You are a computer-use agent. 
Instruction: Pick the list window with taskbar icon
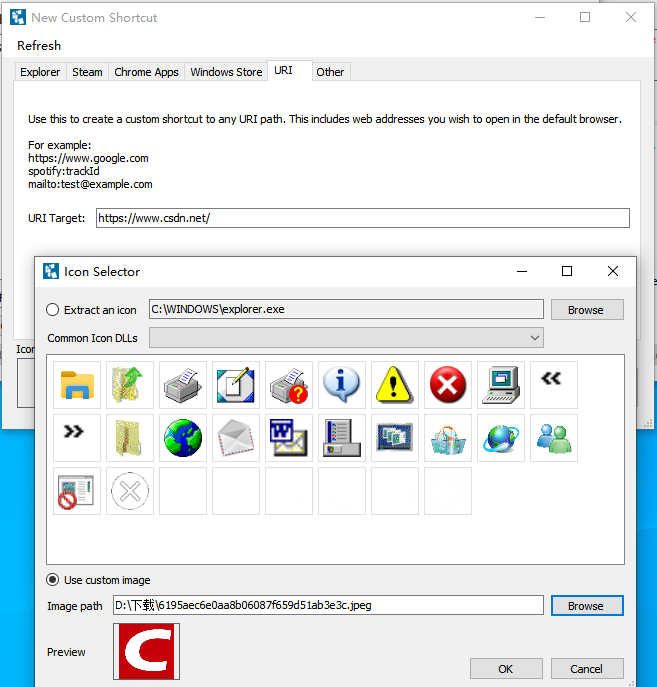[x=342, y=438]
